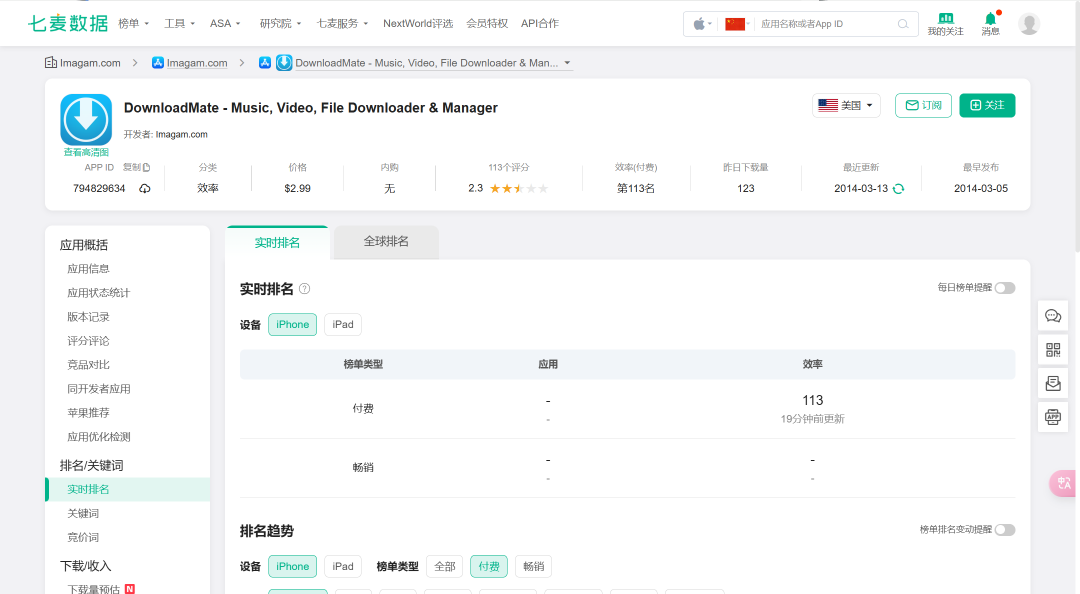Select the China flag country icon
The height and width of the screenshot is (594, 1080).
click(735, 24)
